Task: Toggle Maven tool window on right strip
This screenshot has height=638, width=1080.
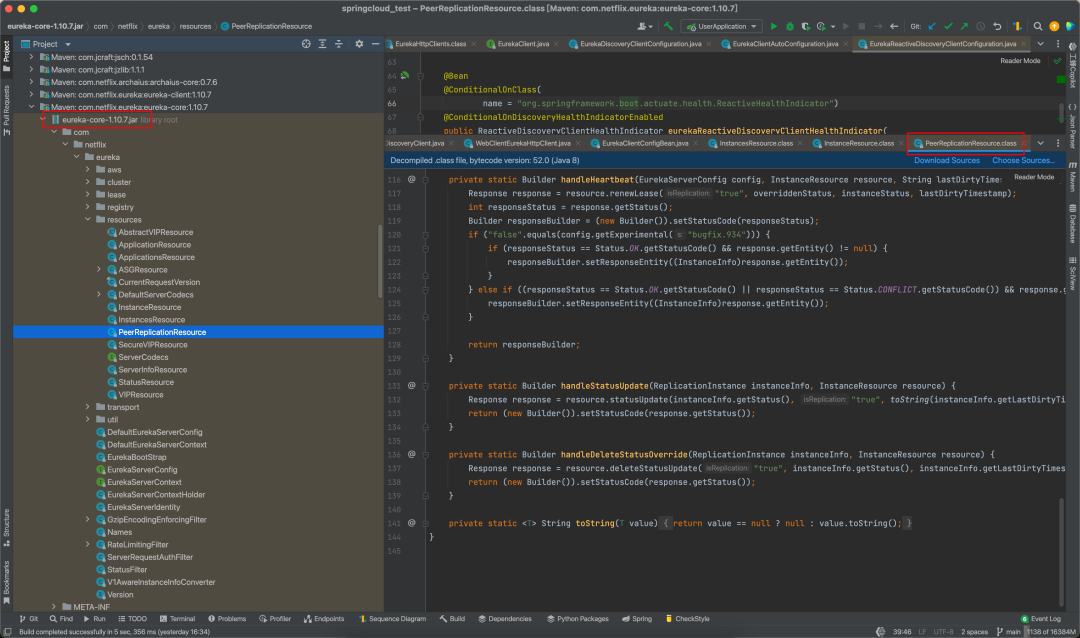Action: [x=1072, y=177]
